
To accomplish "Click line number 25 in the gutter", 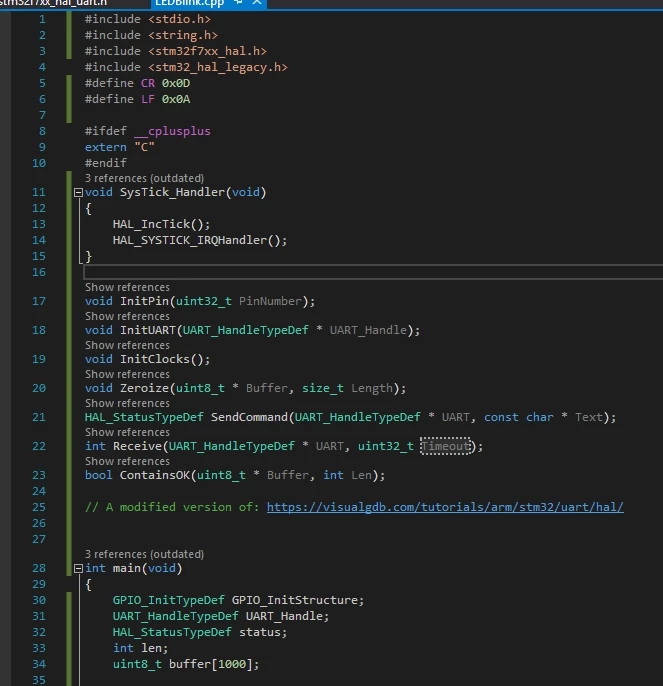I will (39, 507).
